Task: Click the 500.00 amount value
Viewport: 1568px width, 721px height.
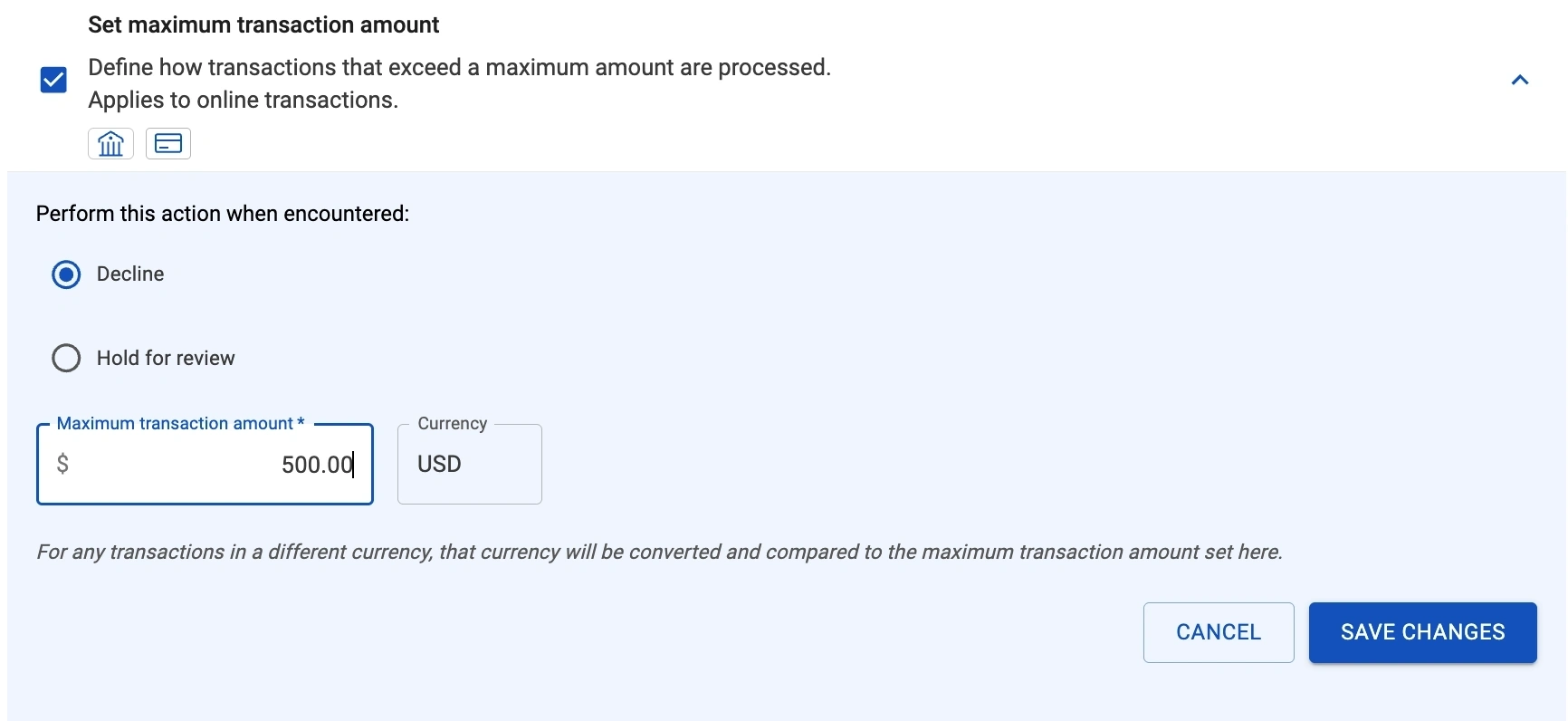Action: pos(316,465)
